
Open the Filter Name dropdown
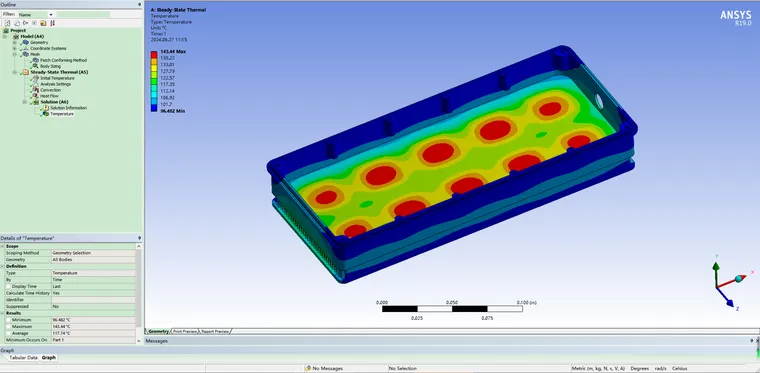click(51, 15)
